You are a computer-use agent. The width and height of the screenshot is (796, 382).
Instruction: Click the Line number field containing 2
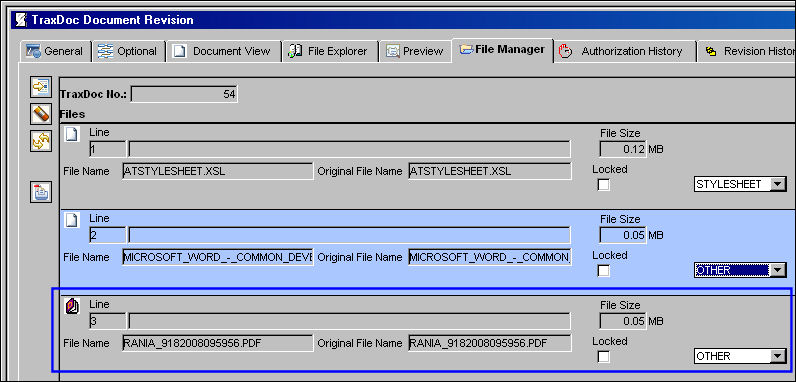[x=107, y=235]
